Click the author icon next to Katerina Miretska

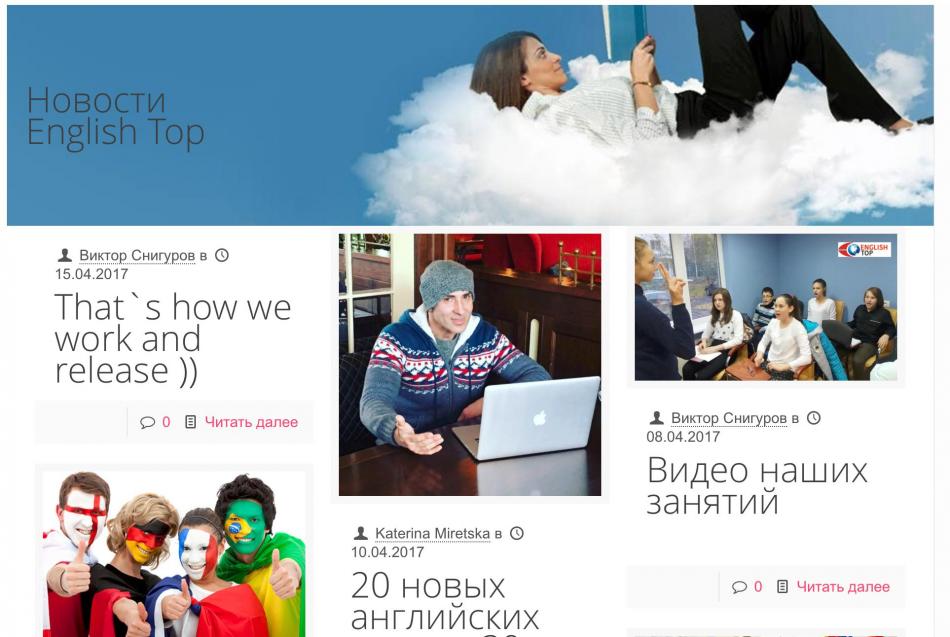tap(360, 533)
